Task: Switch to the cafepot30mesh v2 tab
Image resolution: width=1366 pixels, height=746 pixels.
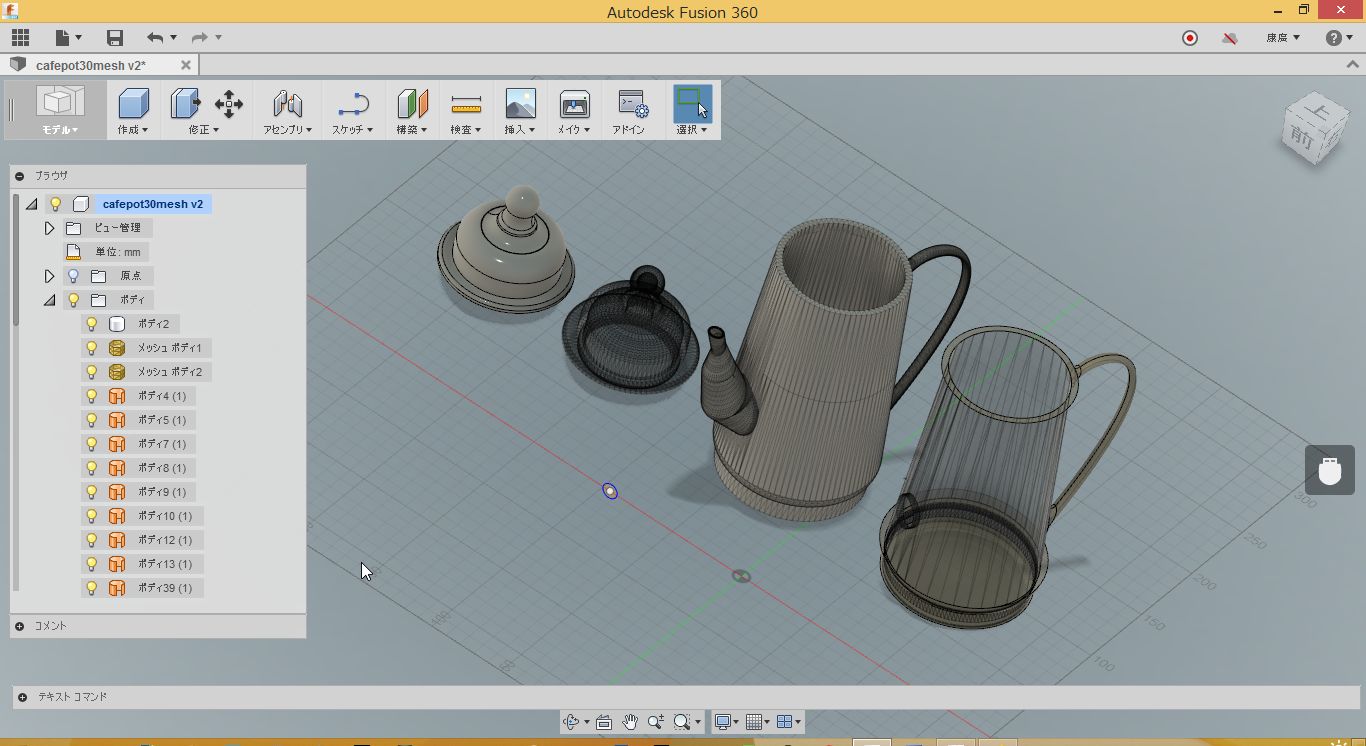Action: 90,65
